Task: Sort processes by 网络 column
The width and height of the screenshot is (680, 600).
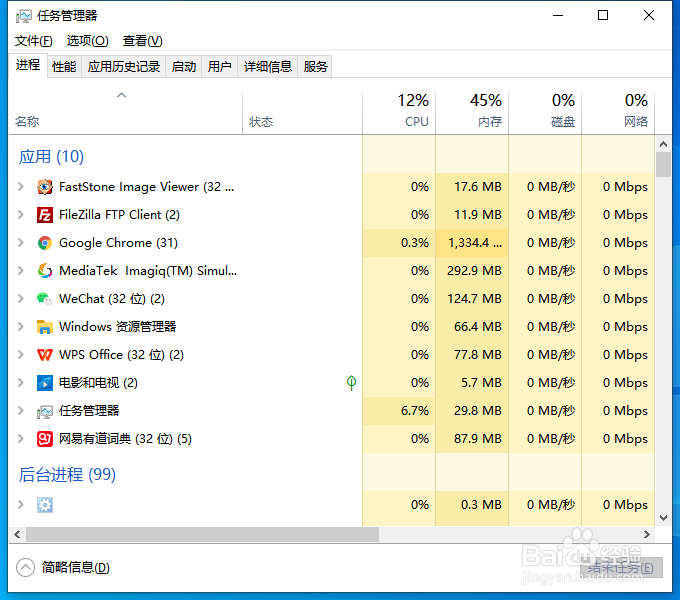Action: pos(618,112)
